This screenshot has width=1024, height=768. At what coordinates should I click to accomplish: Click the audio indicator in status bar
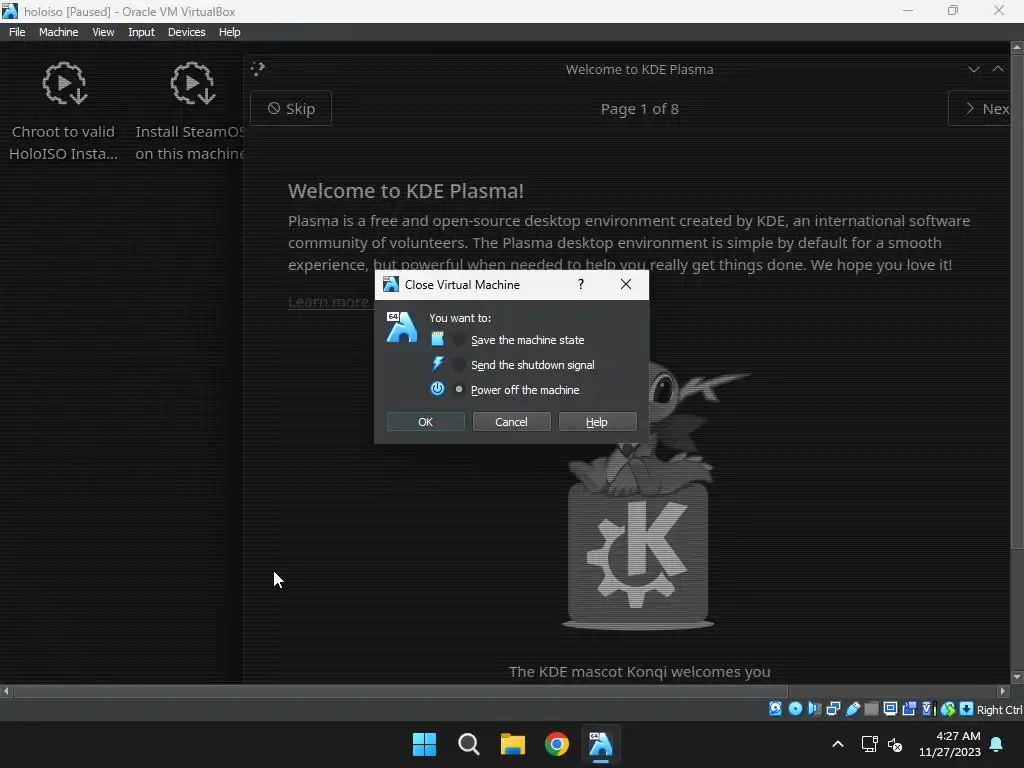tap(814, 709)
